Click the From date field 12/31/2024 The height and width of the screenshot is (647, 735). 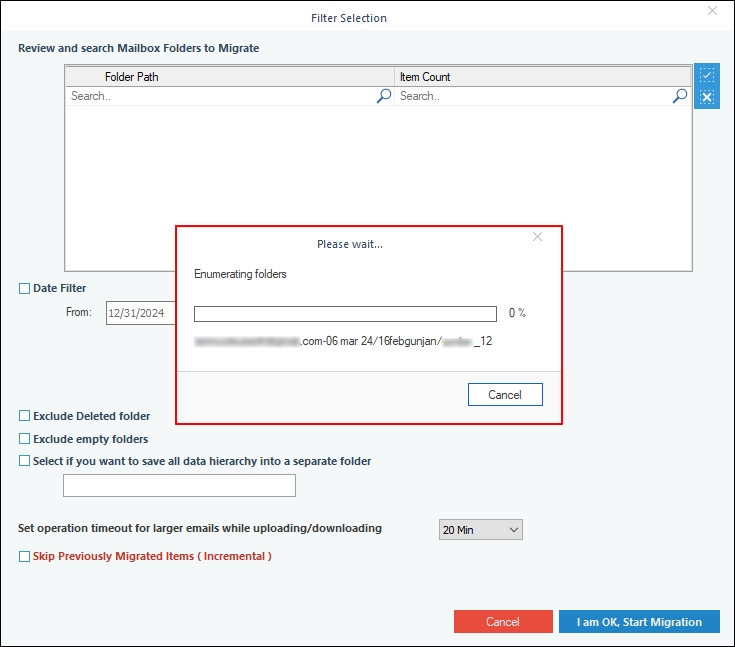click(x=141, y=313)
